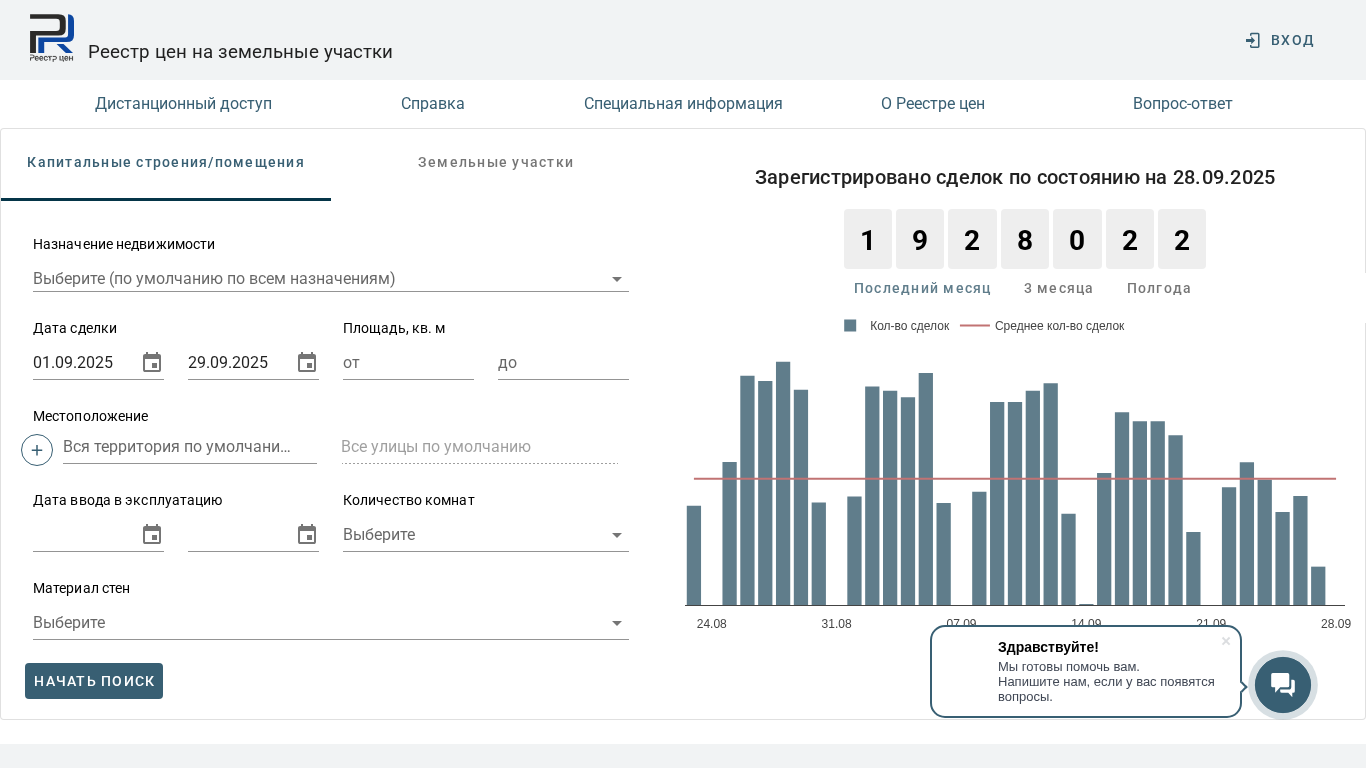Toggle the Среднее кол-во сделок legend line
The image size is (1366, 768).
pyautogui.click(x=1043, y=326)
